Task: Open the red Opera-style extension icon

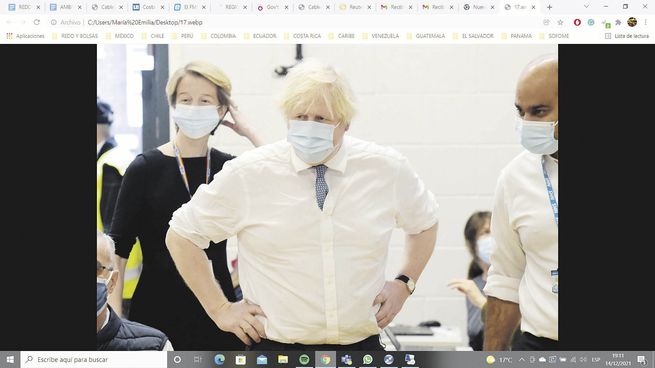Action: pyautogui.click(x=577, y=22)
